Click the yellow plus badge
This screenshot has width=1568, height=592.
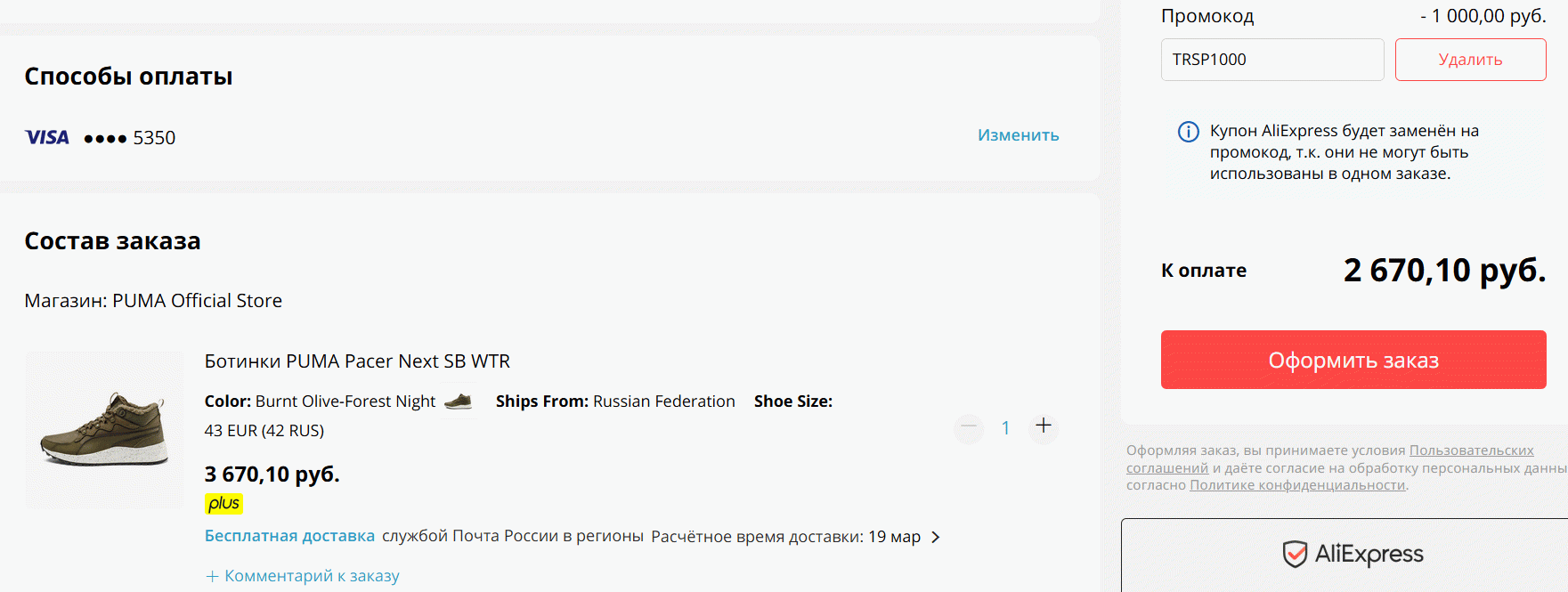[x=223, y=504]
